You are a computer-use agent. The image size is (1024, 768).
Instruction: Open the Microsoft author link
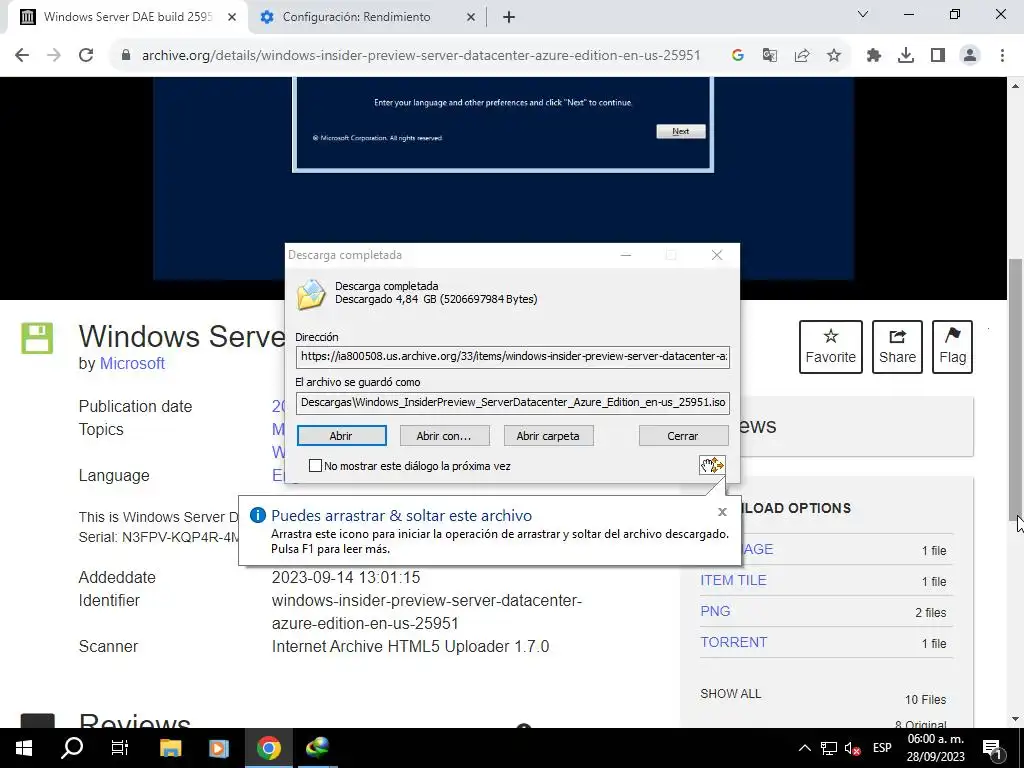coord(132,364)
